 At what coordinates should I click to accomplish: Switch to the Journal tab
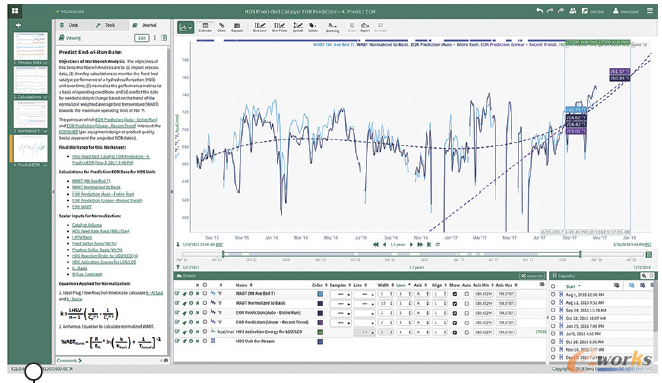click(149, 25)
